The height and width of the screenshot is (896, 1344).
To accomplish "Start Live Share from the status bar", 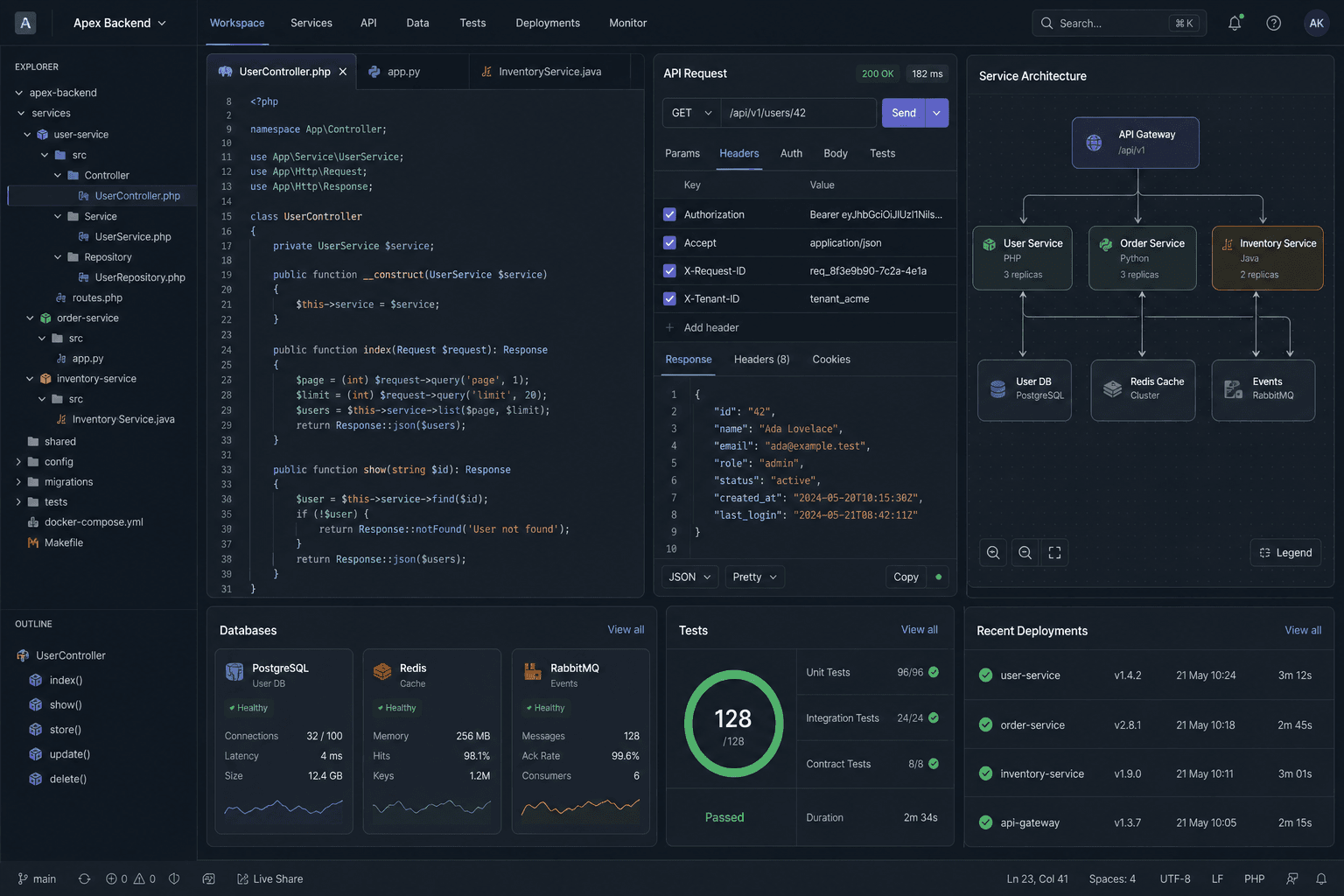I will tap(270, 878).
